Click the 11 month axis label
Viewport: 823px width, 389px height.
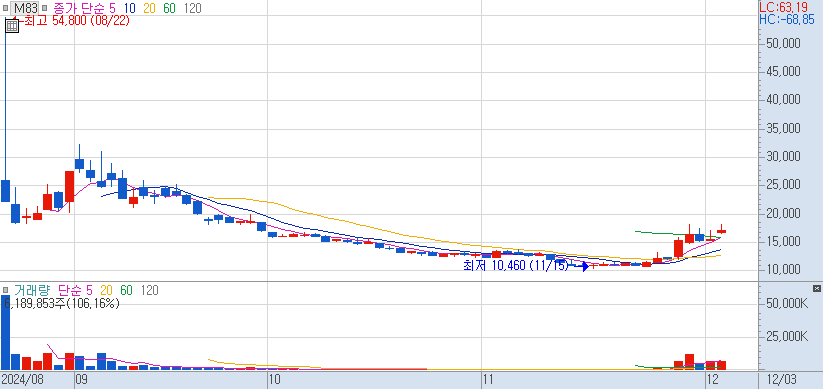(489, 380)
